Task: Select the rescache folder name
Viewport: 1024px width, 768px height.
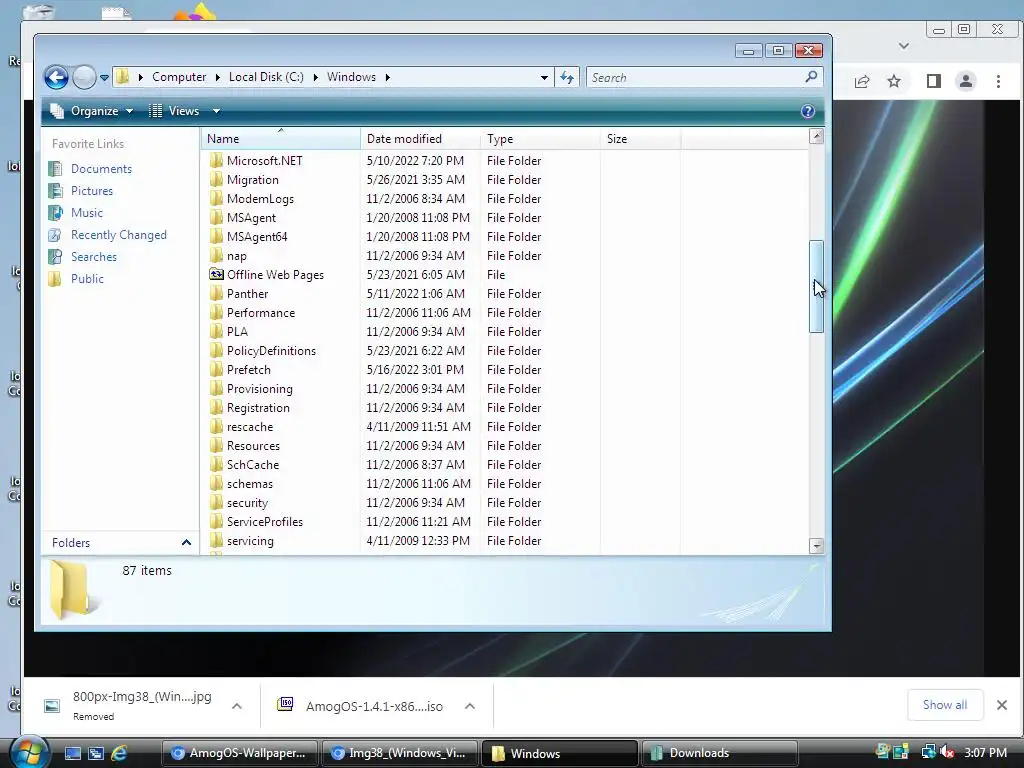Action: pyautogui.click(x=250, y=426)
